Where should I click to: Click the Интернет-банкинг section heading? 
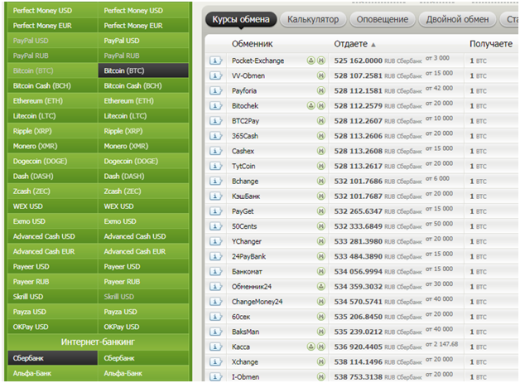click(x=98, y=342)
